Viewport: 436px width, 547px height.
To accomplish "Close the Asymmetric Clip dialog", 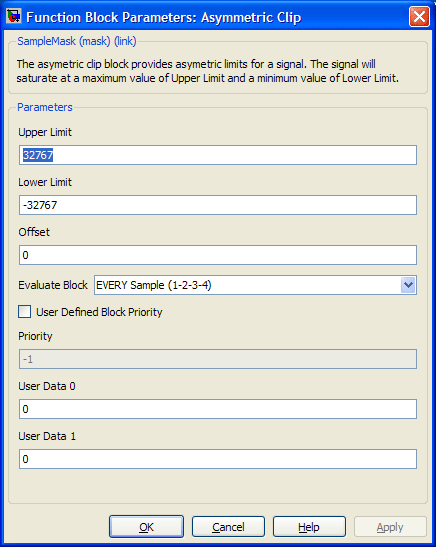I will (419, 16).
